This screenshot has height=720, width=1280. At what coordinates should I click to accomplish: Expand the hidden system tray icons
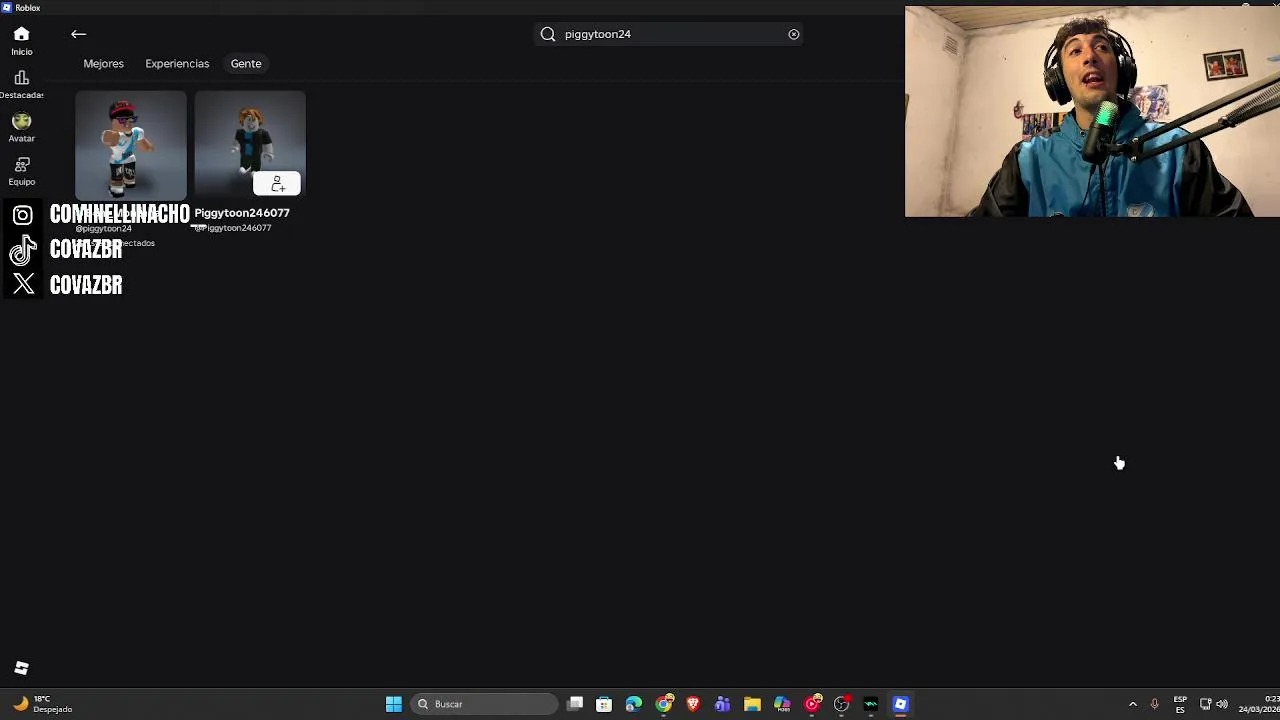click(x=1133, y=704)
